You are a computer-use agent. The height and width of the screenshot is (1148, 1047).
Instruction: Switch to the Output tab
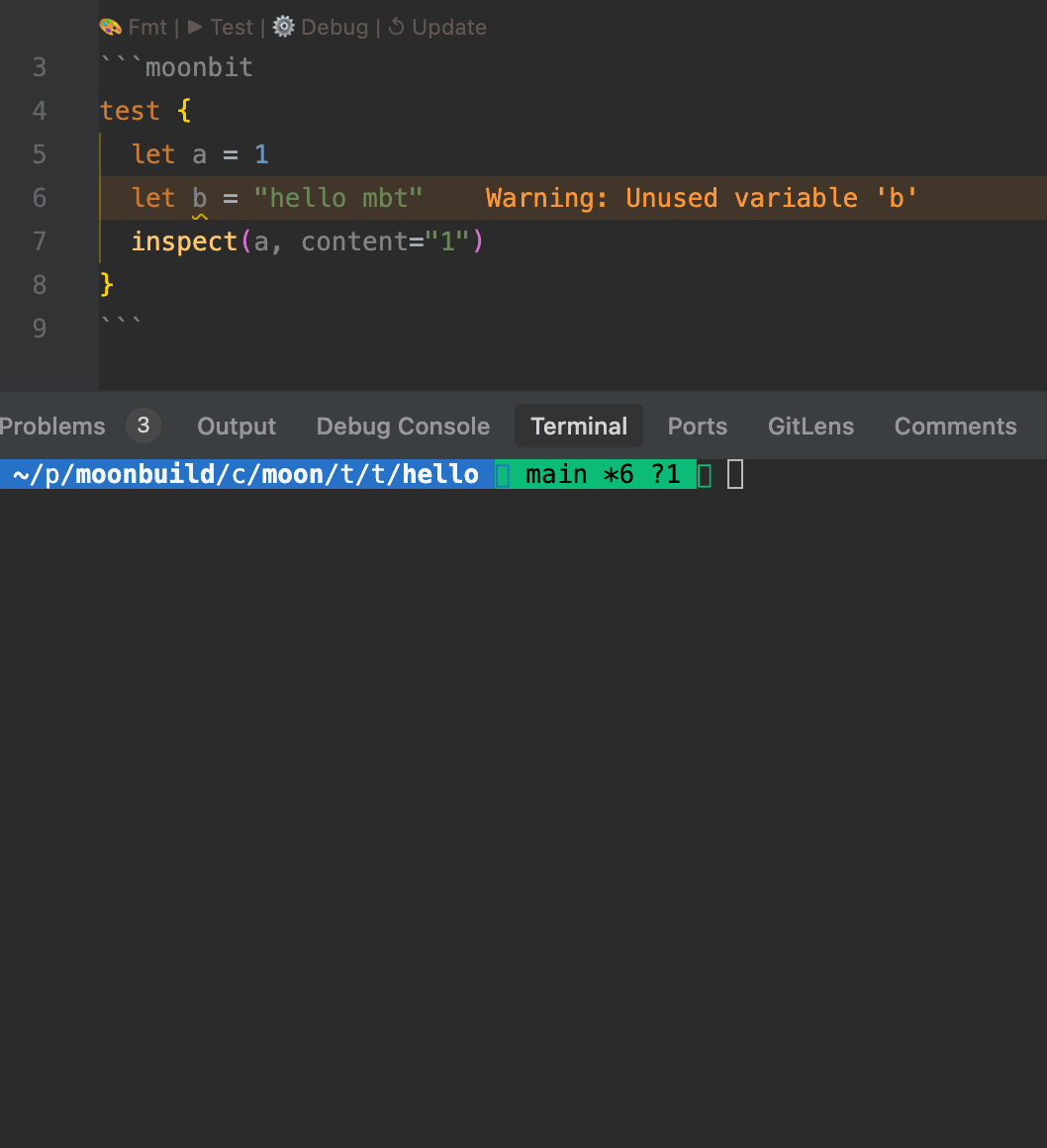(237, 427)
